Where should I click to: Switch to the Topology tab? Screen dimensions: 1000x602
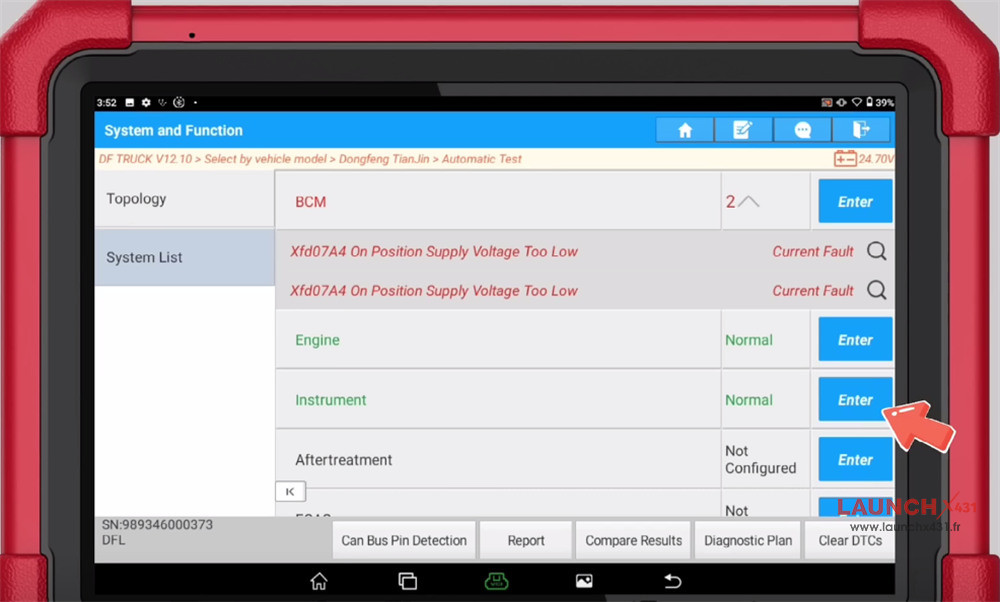(184, 198)
